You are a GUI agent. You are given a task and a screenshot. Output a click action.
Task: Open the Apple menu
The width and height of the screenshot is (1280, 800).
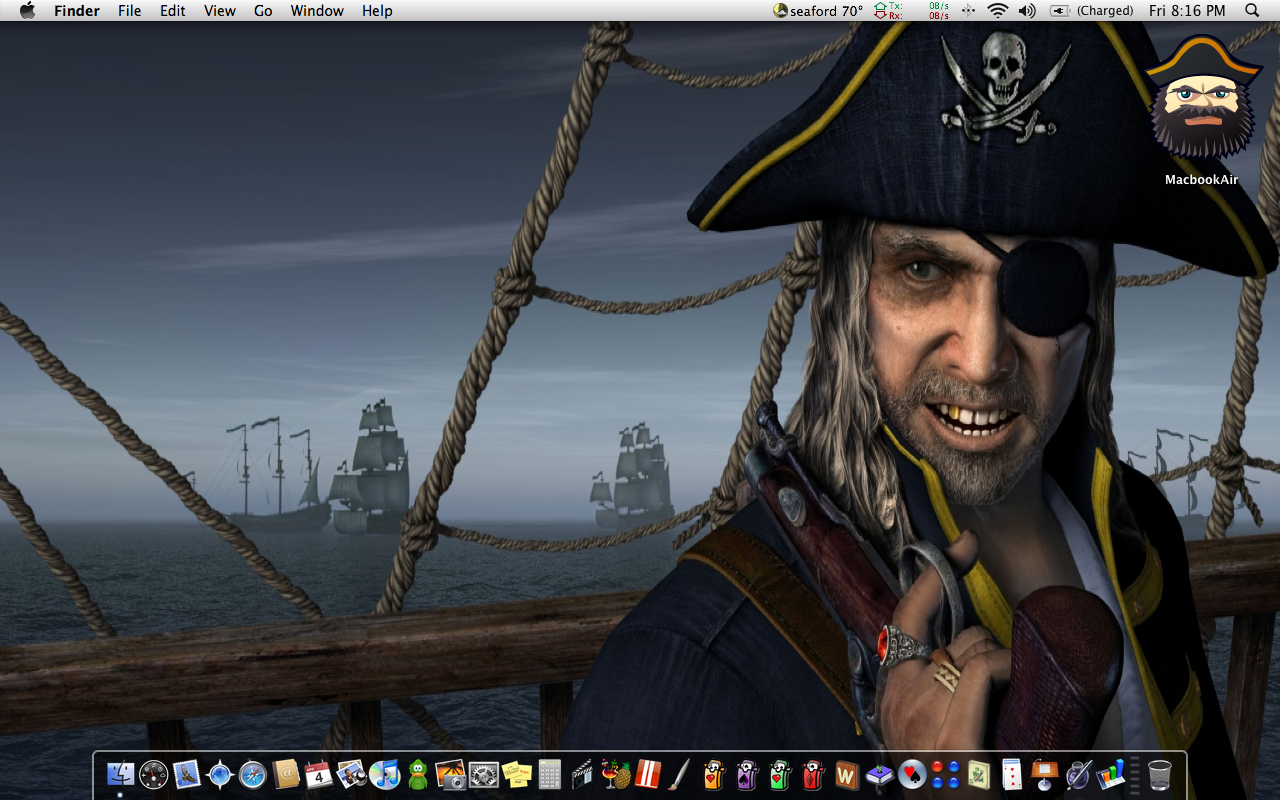27,11
